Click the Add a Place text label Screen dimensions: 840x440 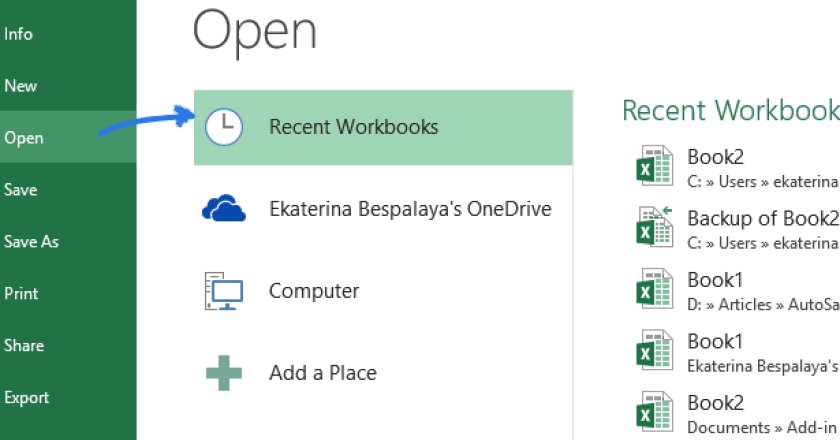322,373
